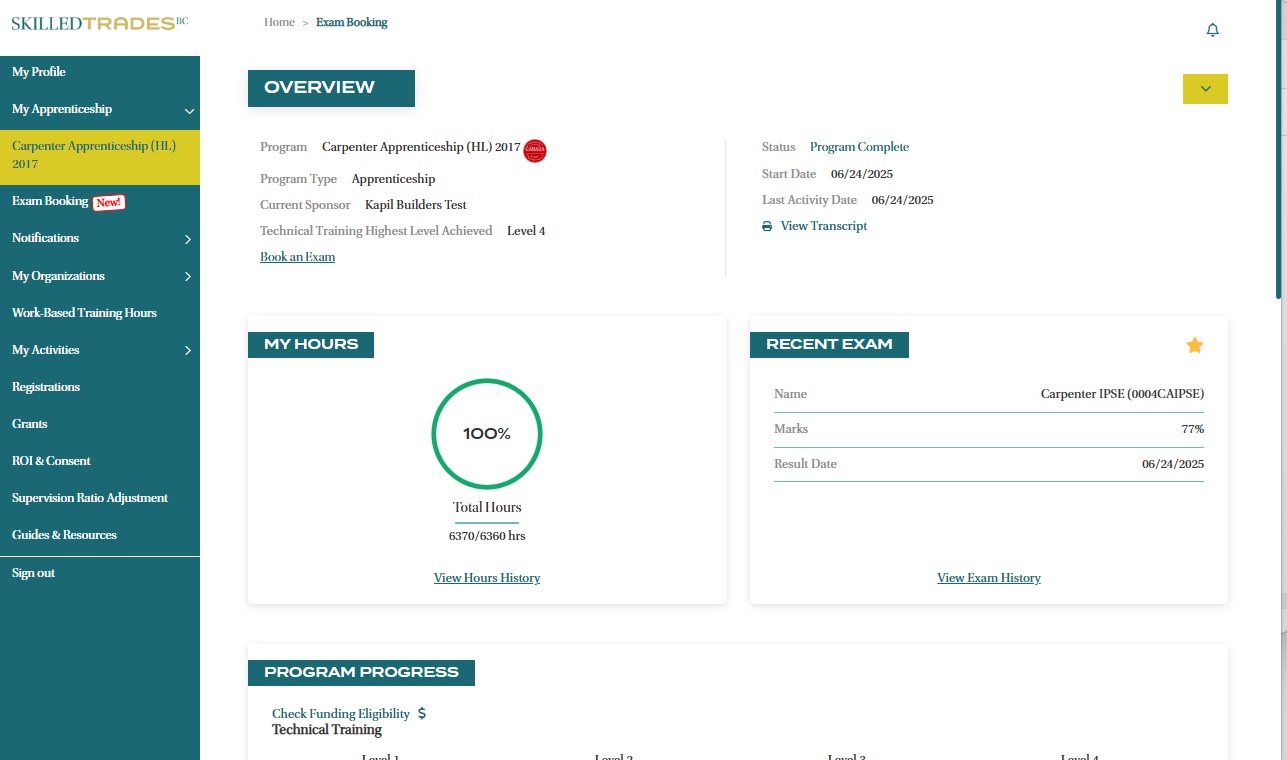
Task: Expand the My Organizations submenu arrow
Action: [188, 277]
